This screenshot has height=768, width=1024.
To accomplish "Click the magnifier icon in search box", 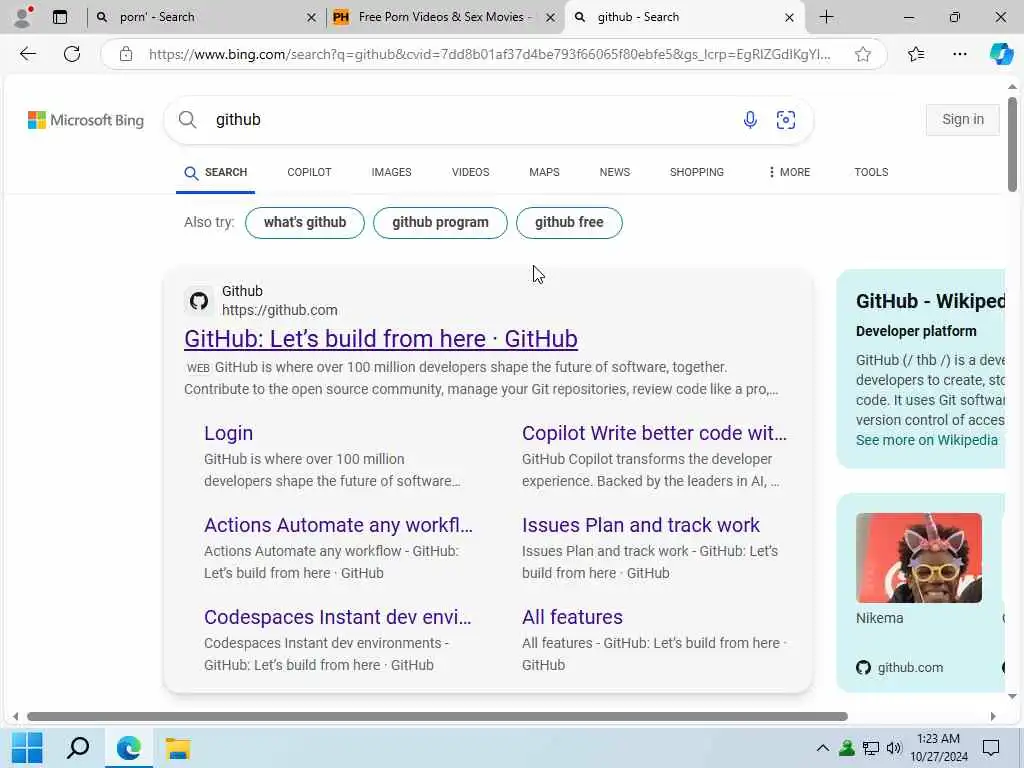I will pyautogui.click(x=187, y=120).
